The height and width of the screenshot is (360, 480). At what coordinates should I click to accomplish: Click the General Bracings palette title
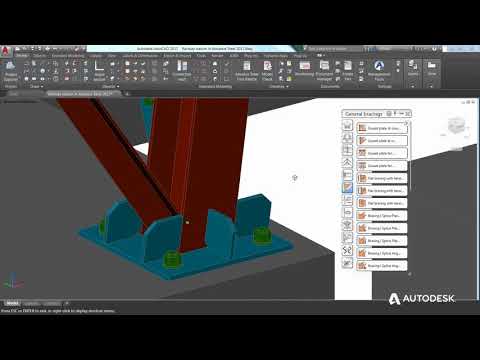[x=364, y=114]
